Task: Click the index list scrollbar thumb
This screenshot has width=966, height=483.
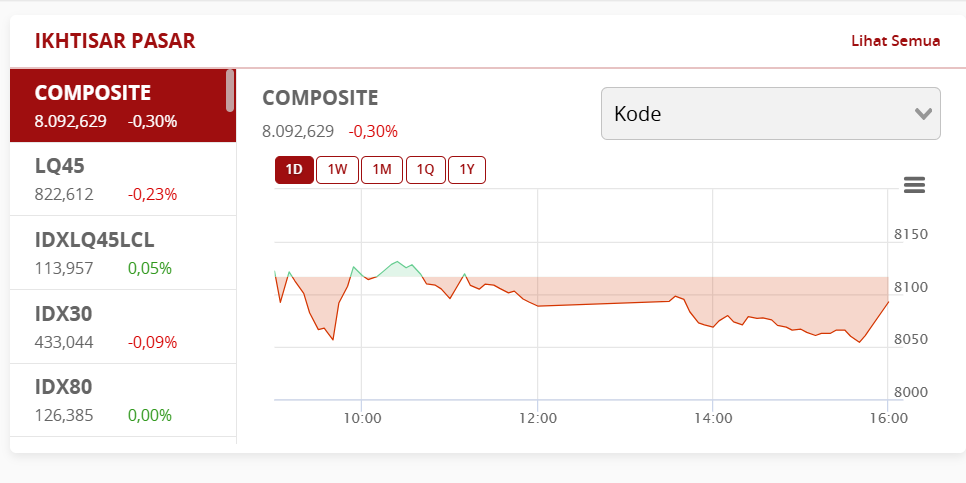Action: pos(230,91)
